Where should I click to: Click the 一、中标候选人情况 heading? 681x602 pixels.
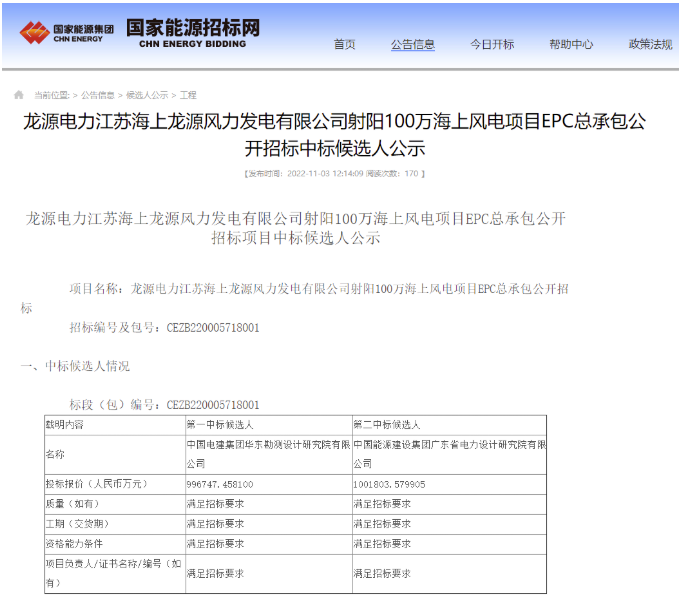point(75,366)
